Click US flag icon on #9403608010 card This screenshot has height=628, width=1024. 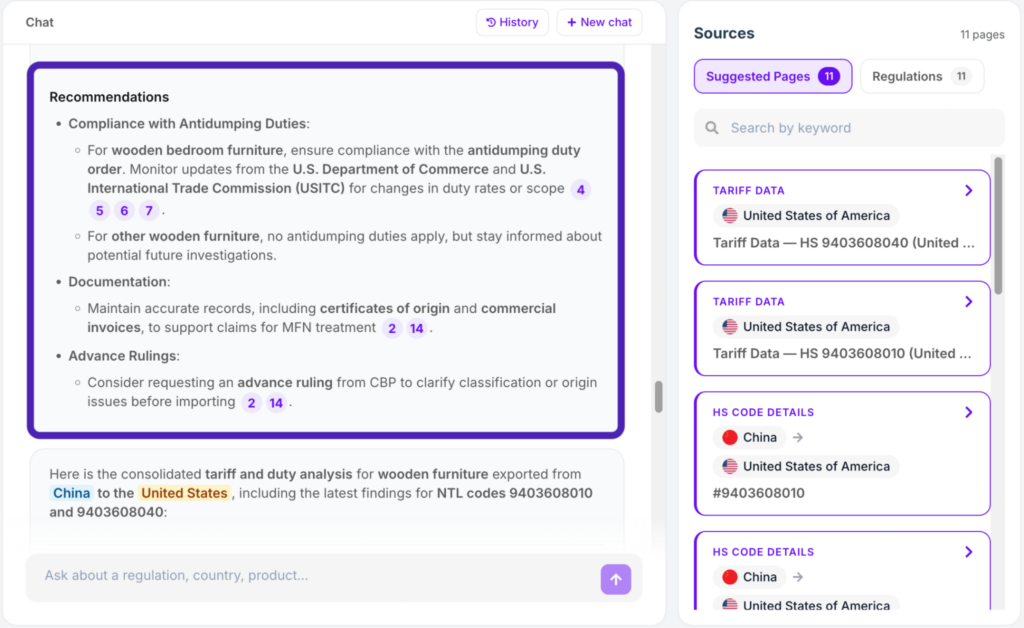point(730,466)
